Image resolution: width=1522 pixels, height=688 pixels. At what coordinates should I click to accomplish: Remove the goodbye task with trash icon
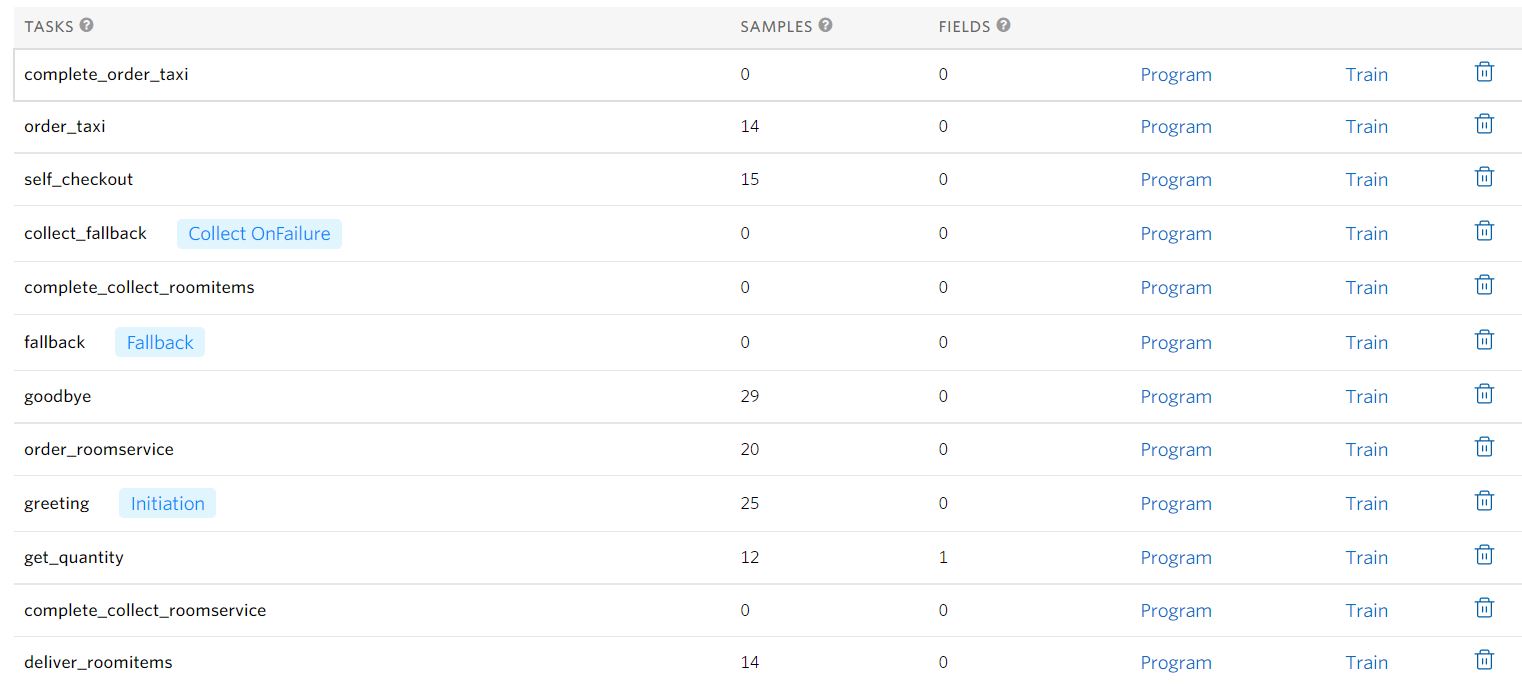pos(1484,394)
